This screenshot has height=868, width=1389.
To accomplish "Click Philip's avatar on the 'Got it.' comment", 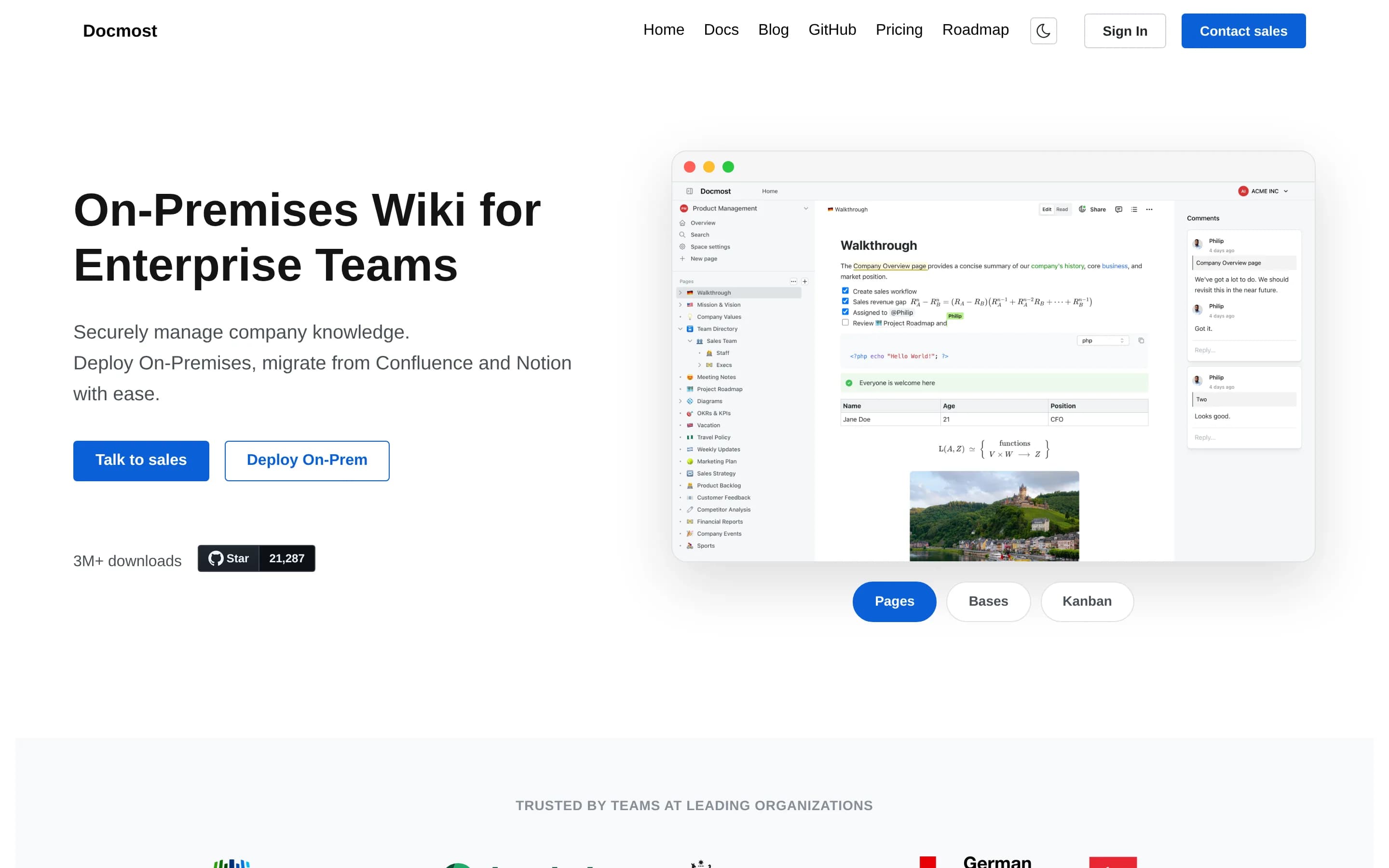I will pos(1198,310).
